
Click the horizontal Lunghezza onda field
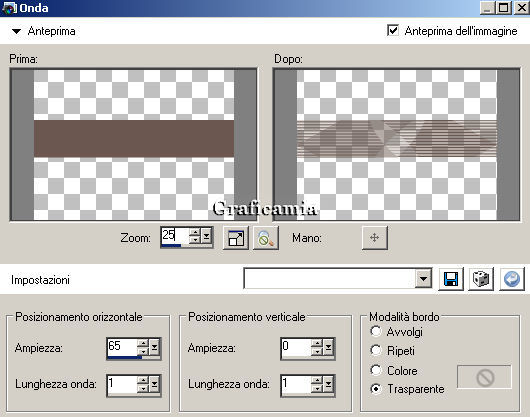122,385
